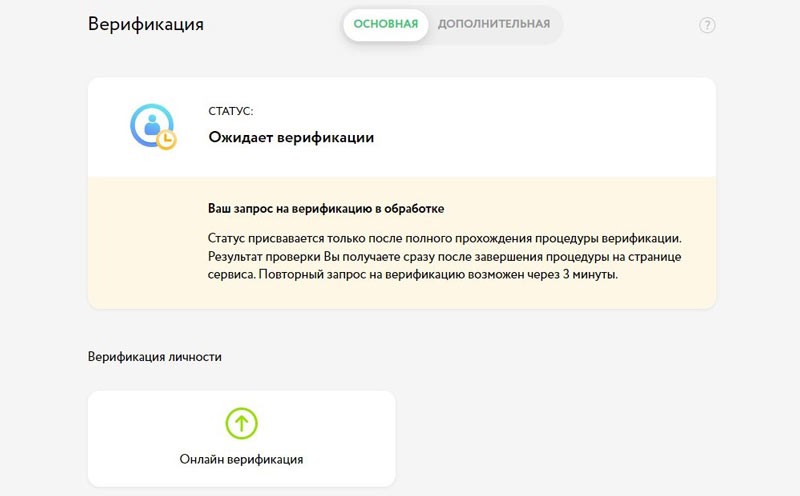Click the orange clock badge on avatar

click(166, 140)
